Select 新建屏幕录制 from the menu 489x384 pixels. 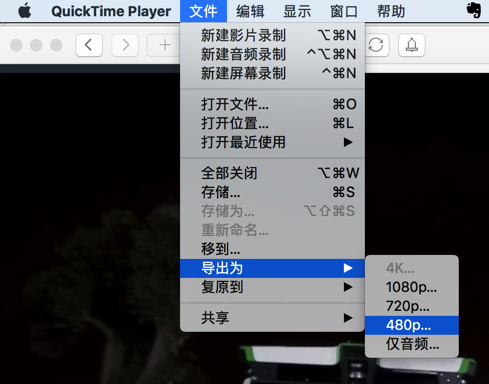click(272, 73)
